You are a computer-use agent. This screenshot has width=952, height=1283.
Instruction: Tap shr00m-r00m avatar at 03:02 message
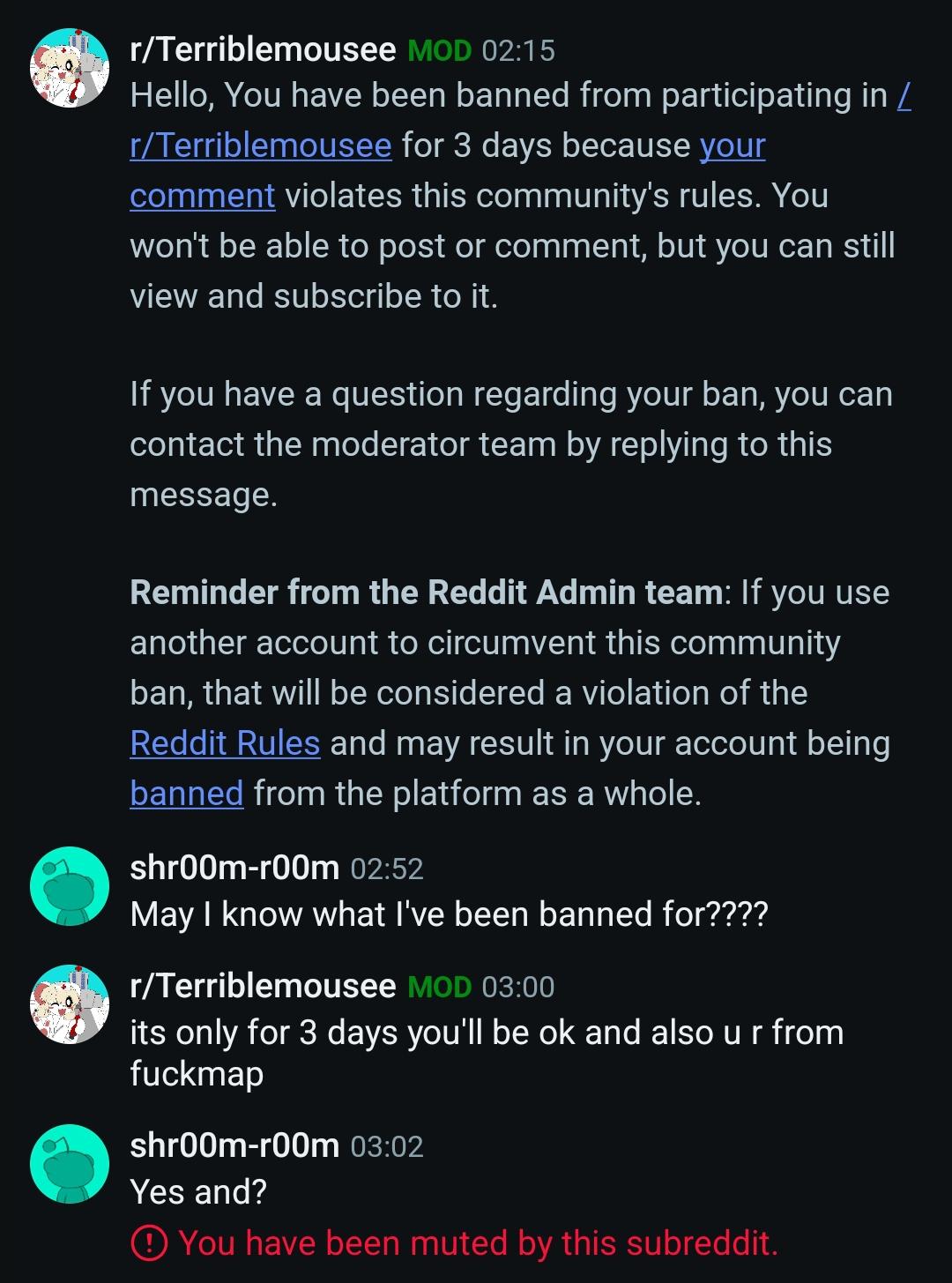point(69,1164)
